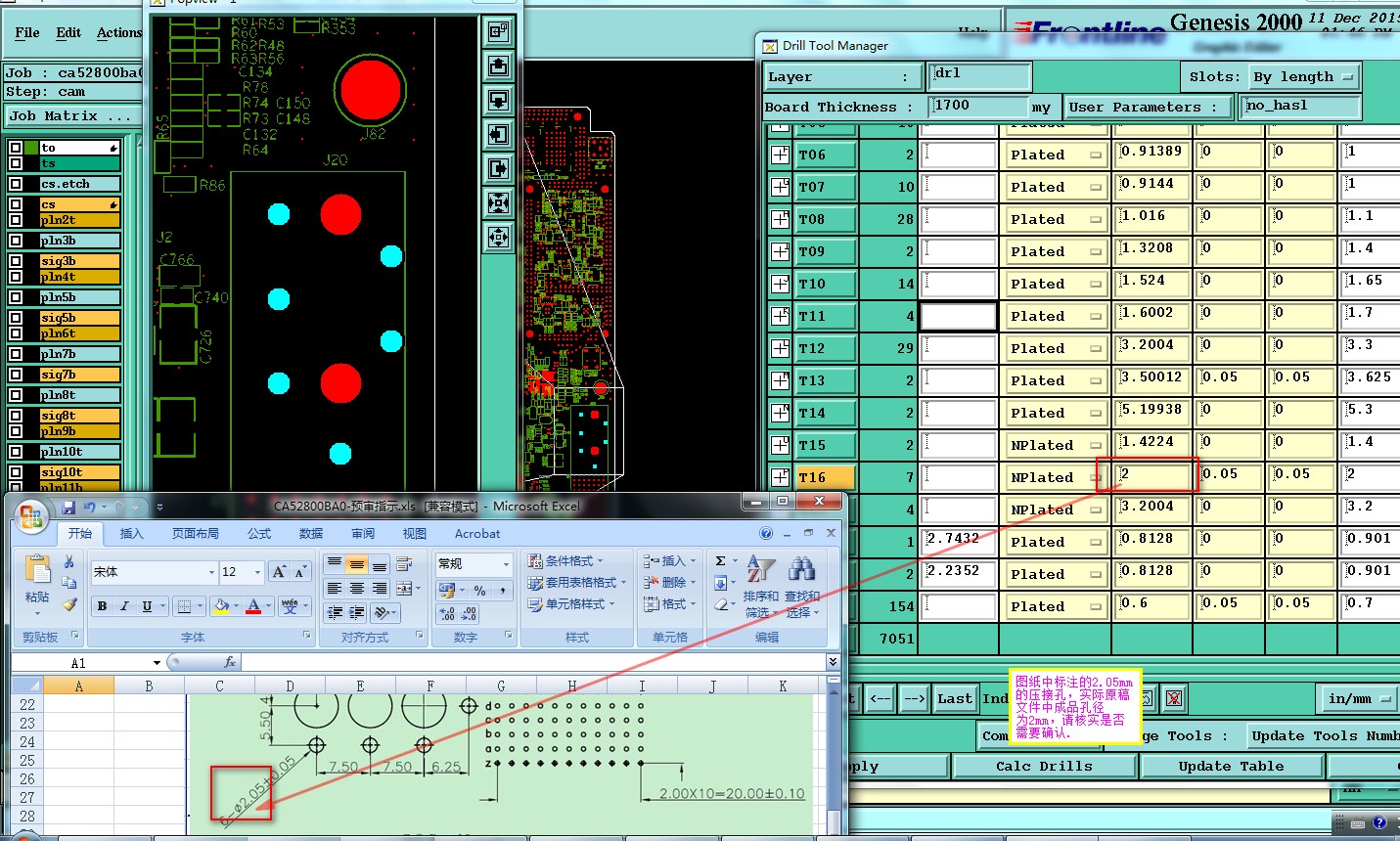Open the File menu in Genesis
Image resolution: width=1400 pixels, height=841 pixels.
27,32
